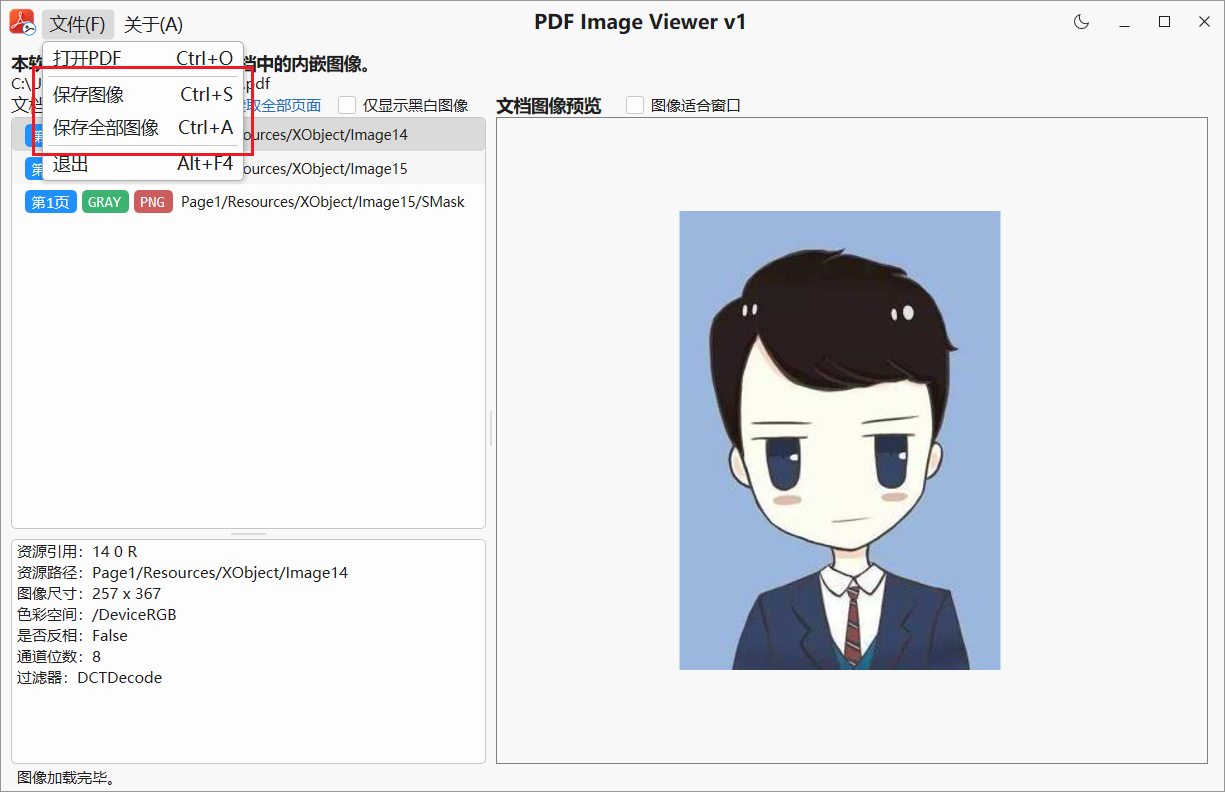
Task: Enable 图像适合窗口 checkbox
Action: (x=635, y=105)
